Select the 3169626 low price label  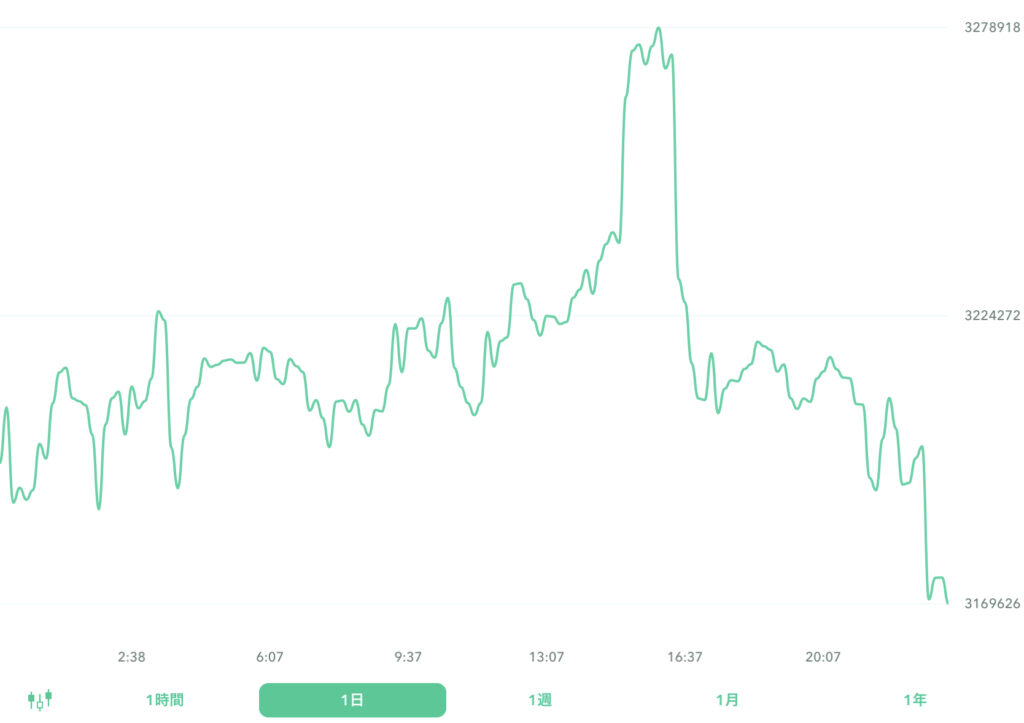[x=991, y=602]
